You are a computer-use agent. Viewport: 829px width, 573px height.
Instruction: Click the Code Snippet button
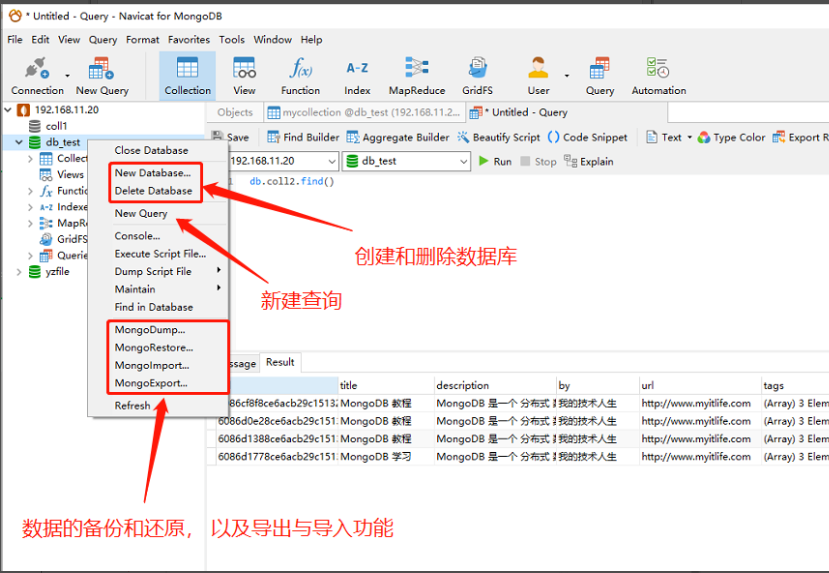coord(587,137)
